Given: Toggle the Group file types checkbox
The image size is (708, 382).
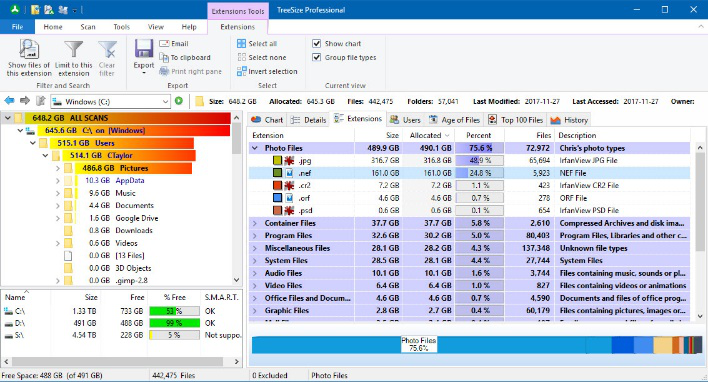Looking at the screenshot, I should (x=317, y=57).
